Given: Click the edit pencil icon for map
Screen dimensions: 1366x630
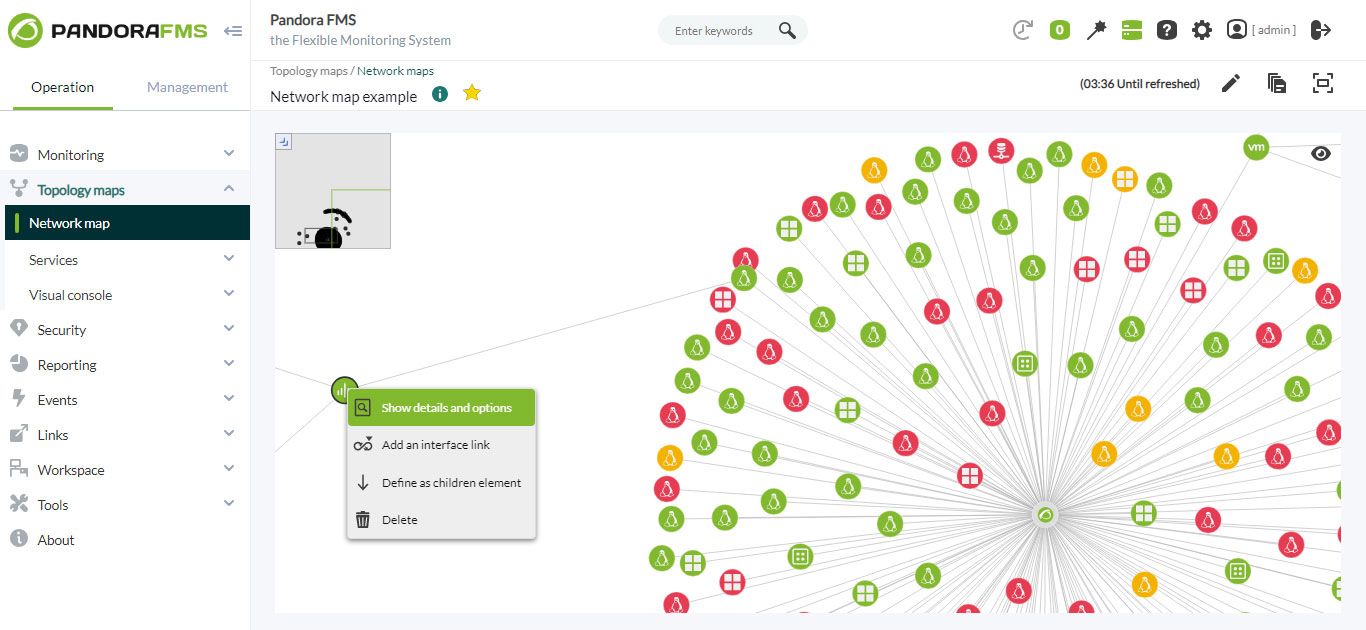Looking at the screenshot, I should [1231, 84].
